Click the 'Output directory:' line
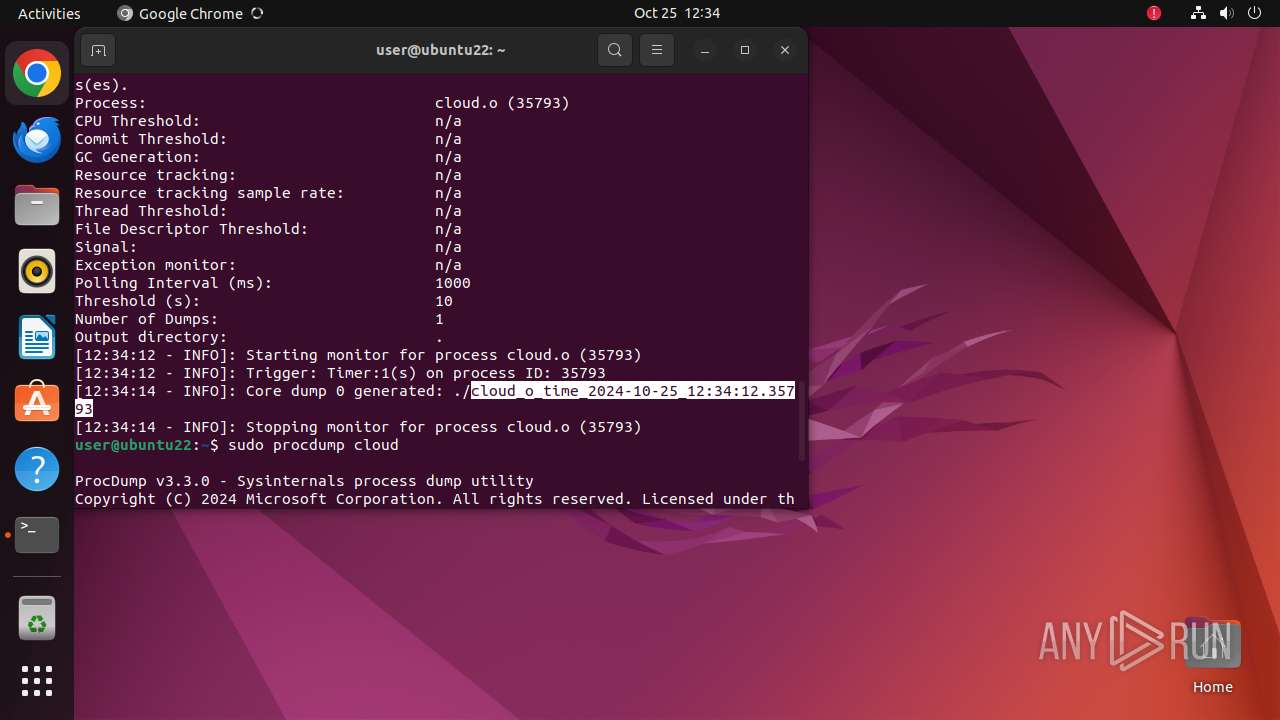The height and width of the screenshot is (720, 1280). coord(259,337)
